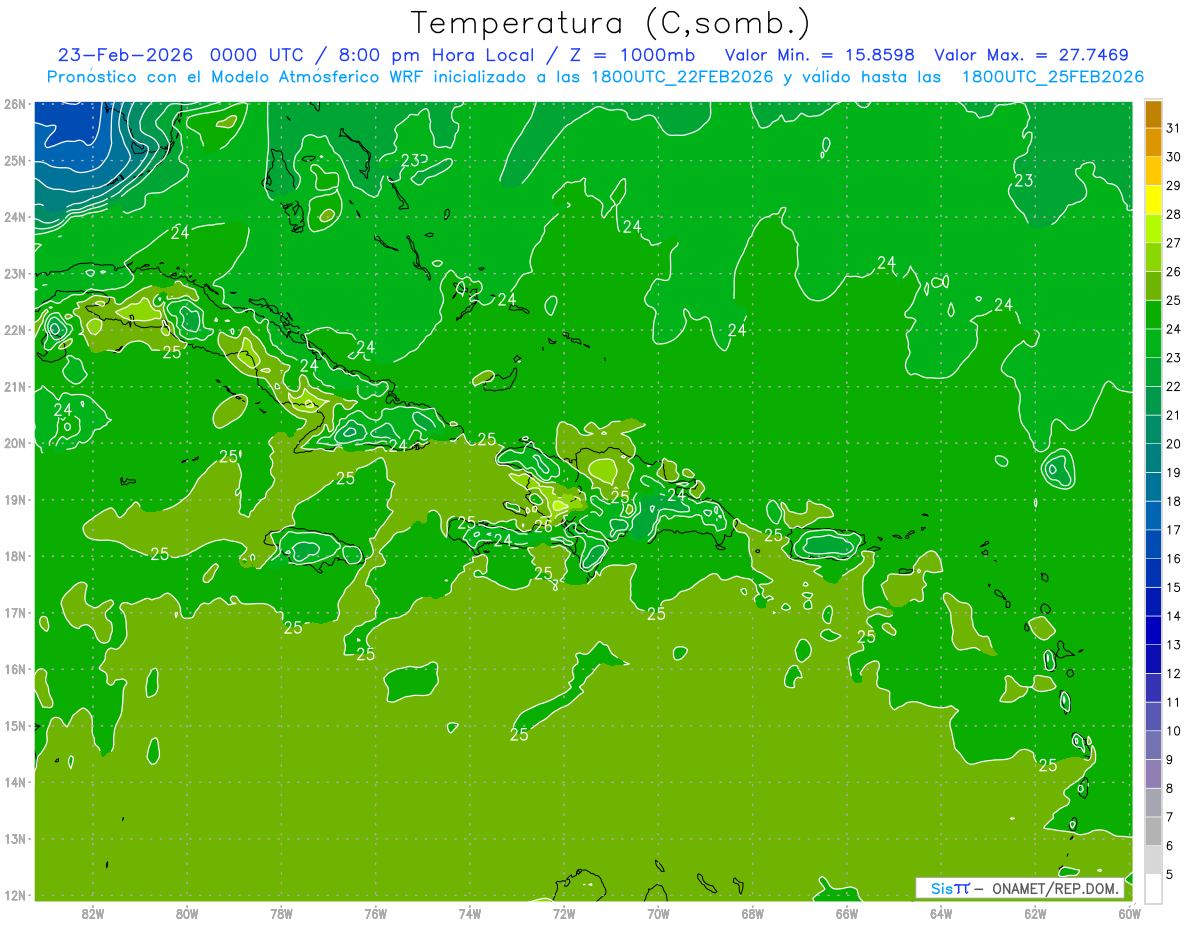Viewport: 1200px width, 927px height.
Task: Click the 82W longitude axis label
Action: [93, 913]
